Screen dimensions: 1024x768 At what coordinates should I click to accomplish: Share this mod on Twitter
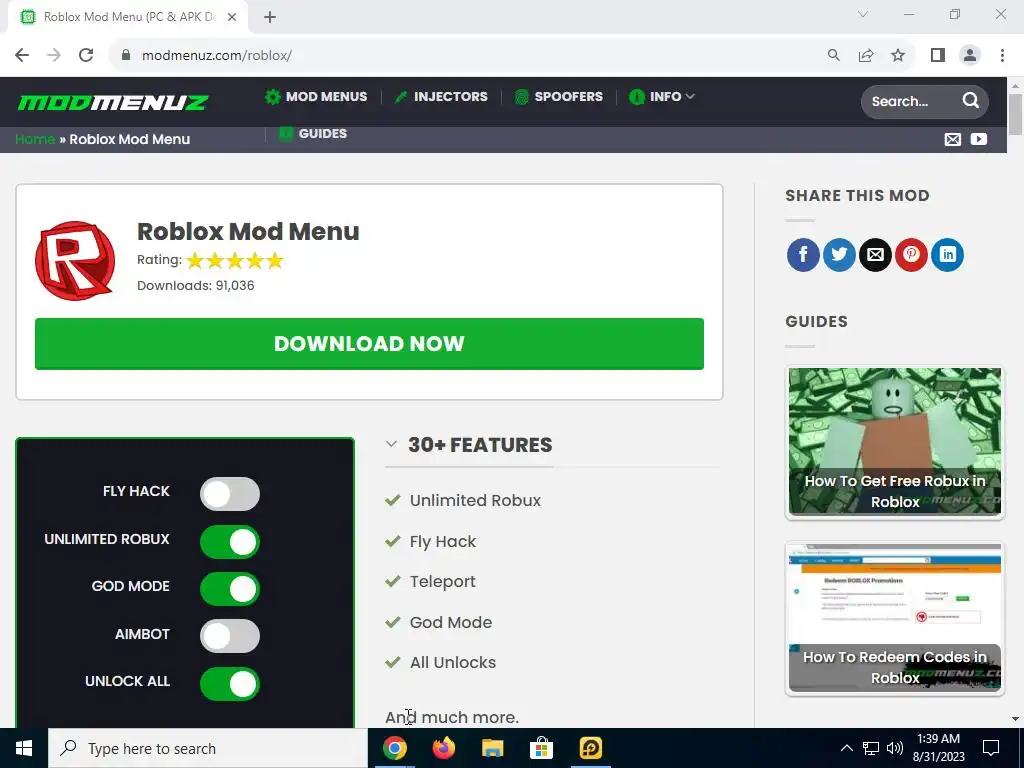coord(839,255)
